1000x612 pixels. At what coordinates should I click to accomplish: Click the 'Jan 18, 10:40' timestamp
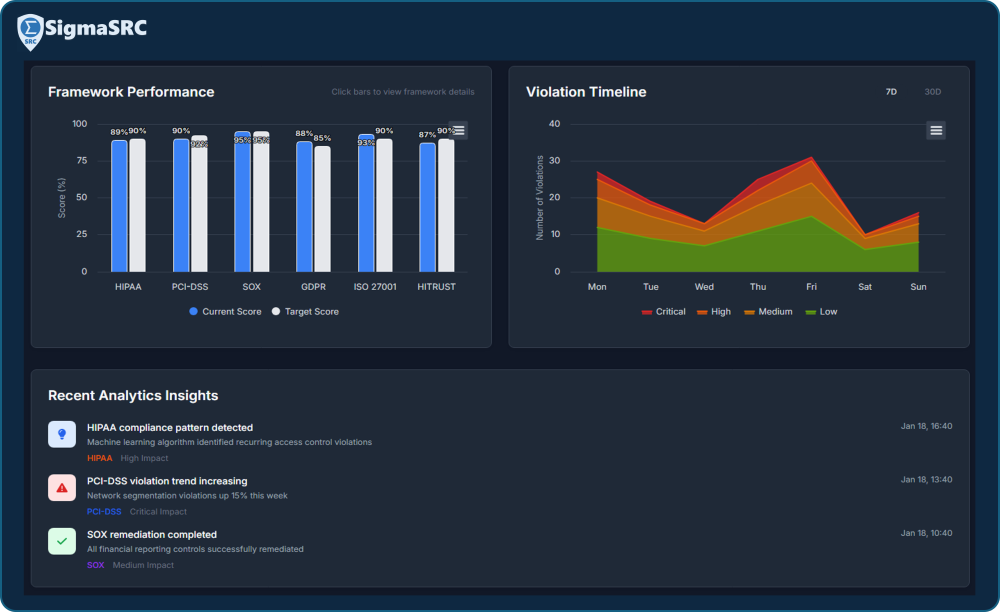click(x=926, y=533)
